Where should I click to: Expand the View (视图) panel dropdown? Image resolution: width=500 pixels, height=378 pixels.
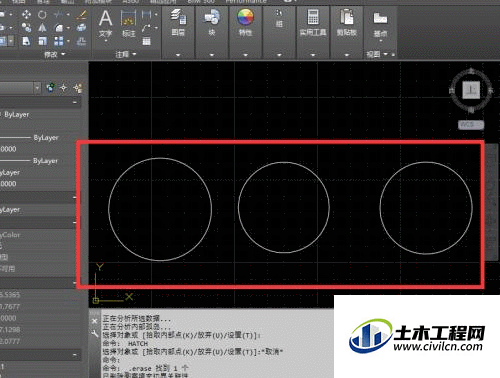377,54
